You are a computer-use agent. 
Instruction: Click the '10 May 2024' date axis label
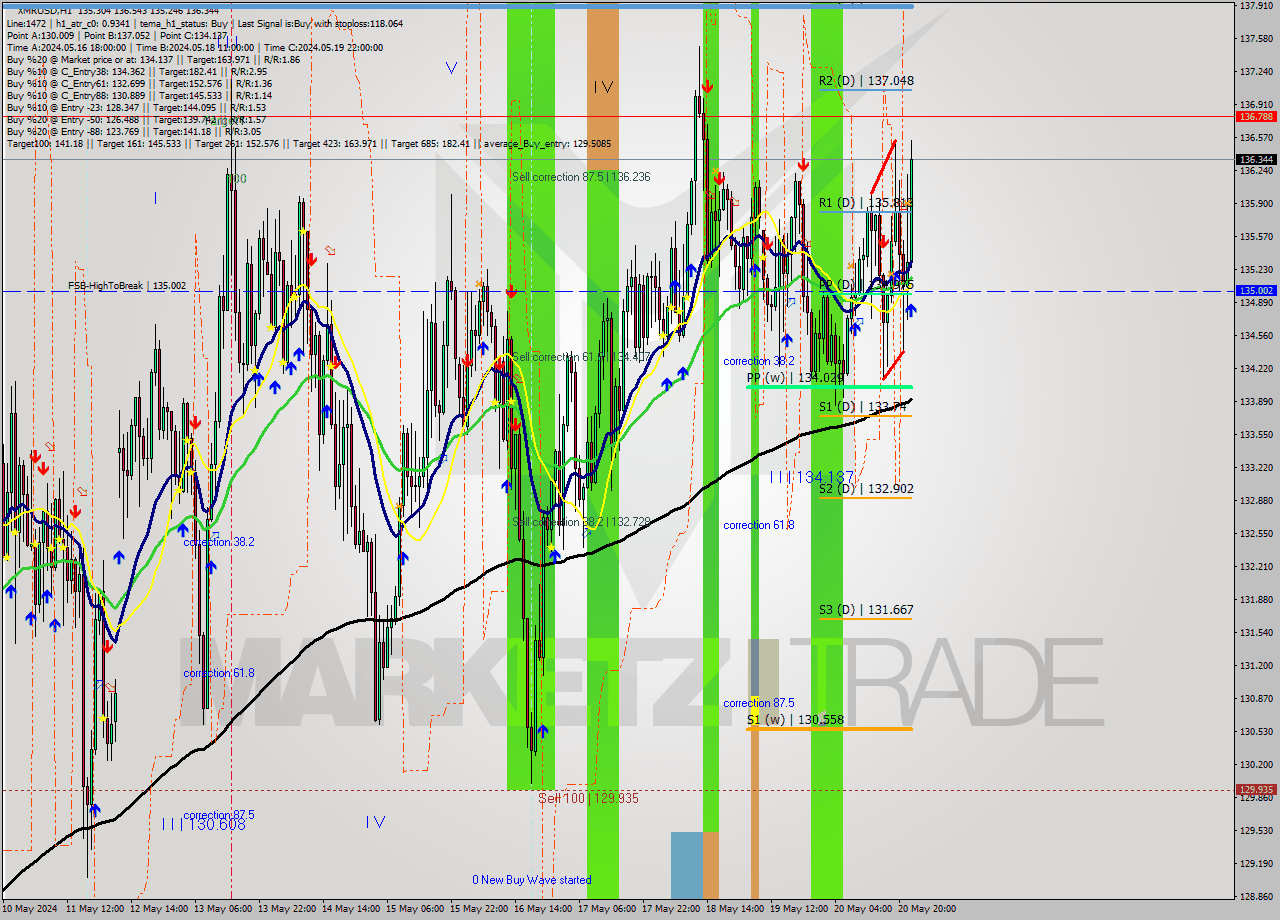click(31, 909)
